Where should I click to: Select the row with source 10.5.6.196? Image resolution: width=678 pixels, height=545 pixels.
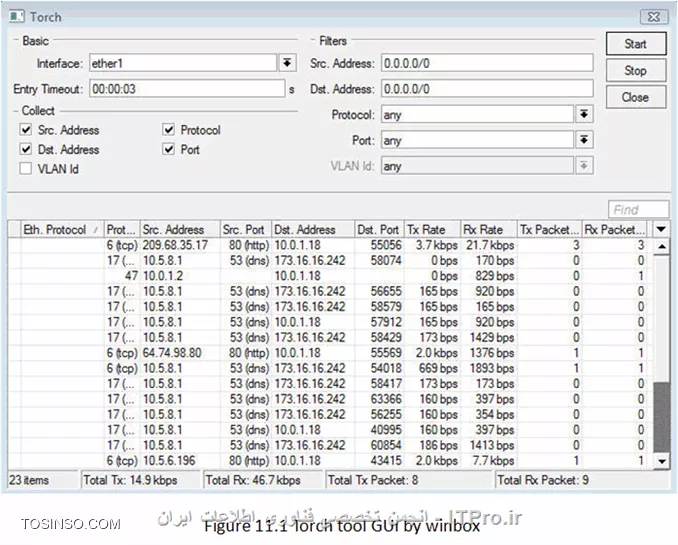[x=330, y=461]
